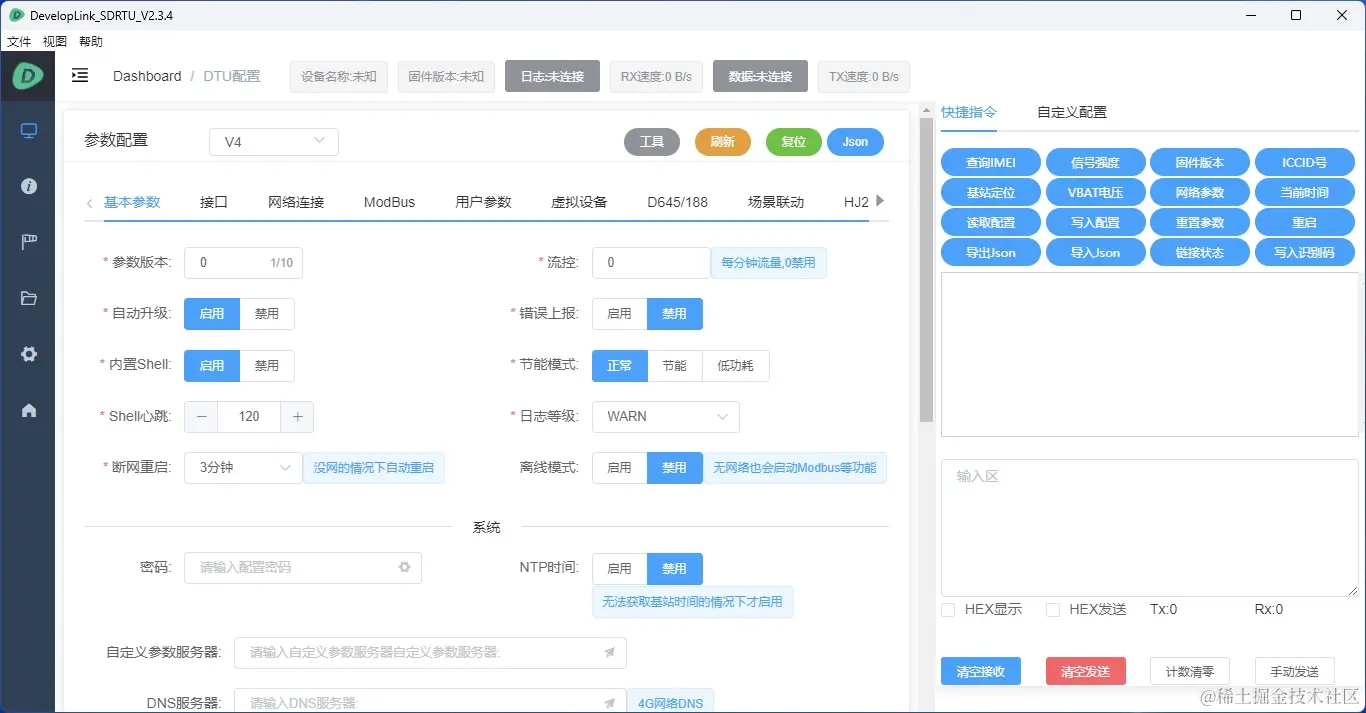Image resolution: width=1366 pixels, height=713 pixels.
Task: Open the V4 version dropdown
Action: point(273,141)
